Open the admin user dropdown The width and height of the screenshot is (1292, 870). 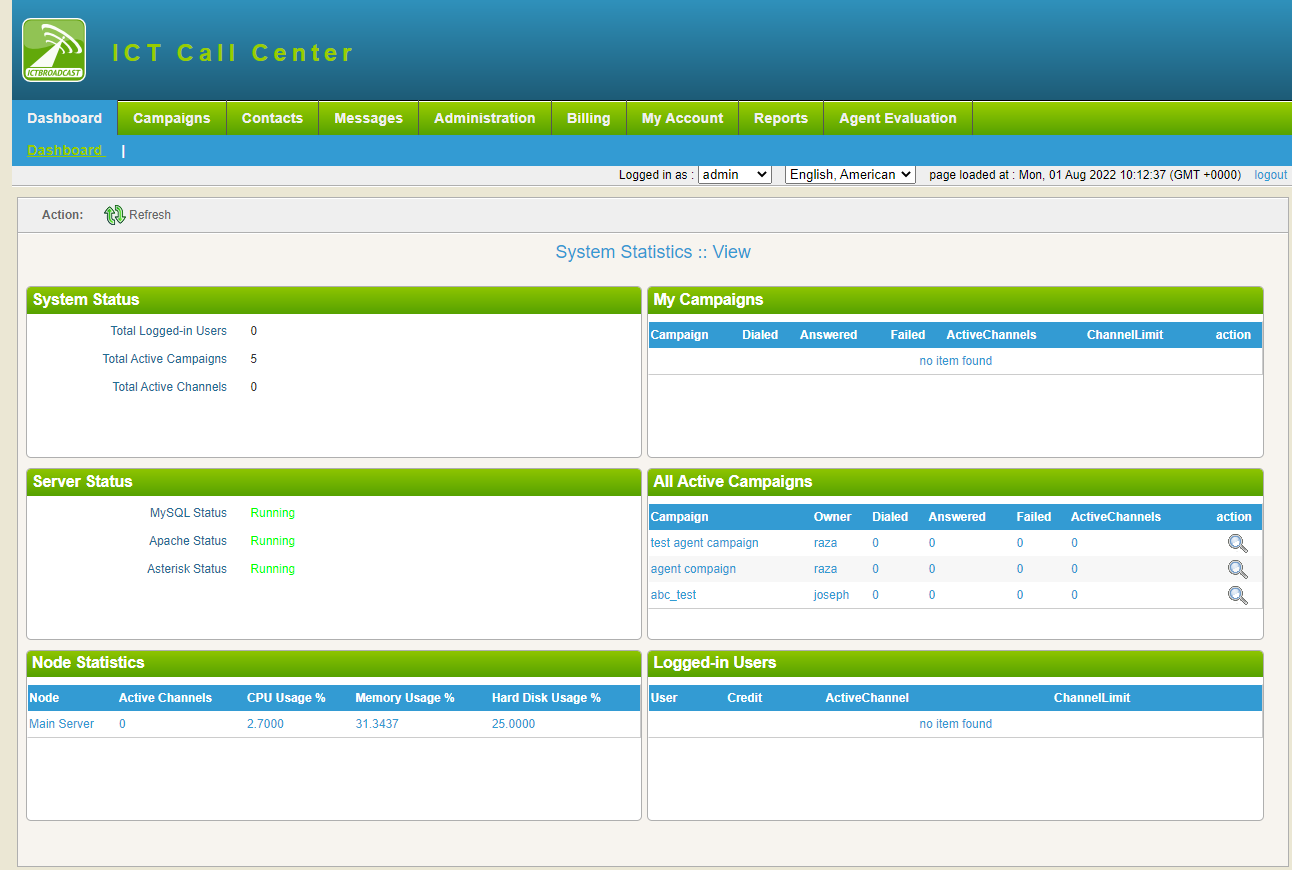(735, 174)
